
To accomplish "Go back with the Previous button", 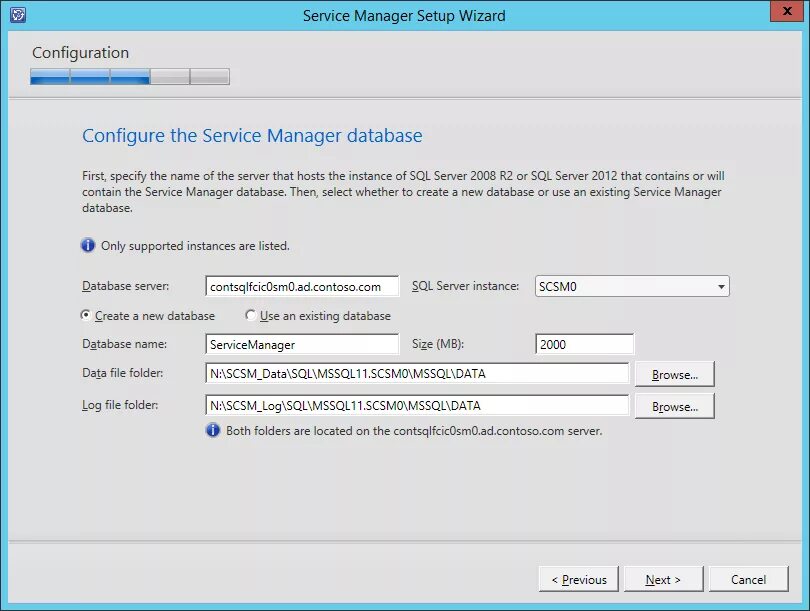I will coord(578,579).
